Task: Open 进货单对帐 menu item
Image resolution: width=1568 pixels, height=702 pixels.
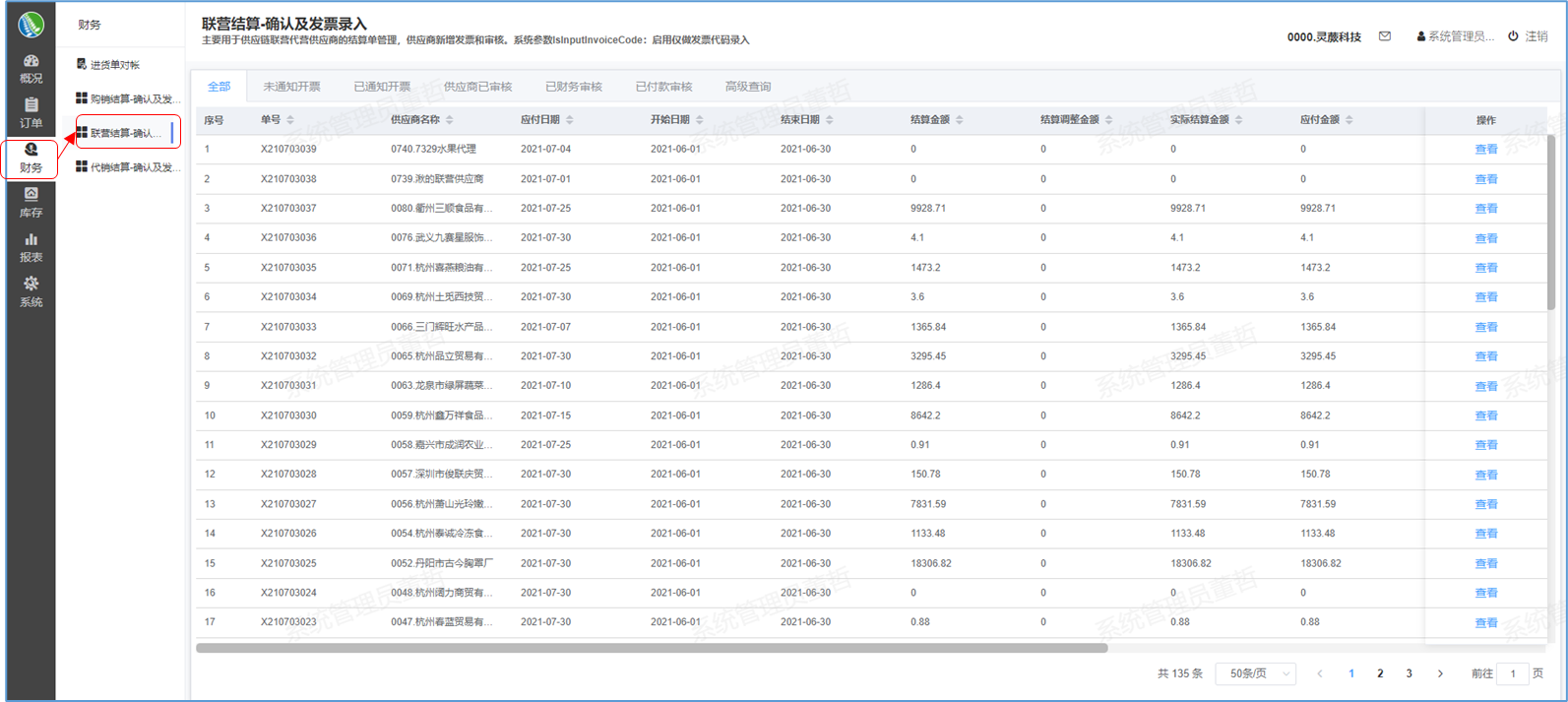Action: [114, 65]
